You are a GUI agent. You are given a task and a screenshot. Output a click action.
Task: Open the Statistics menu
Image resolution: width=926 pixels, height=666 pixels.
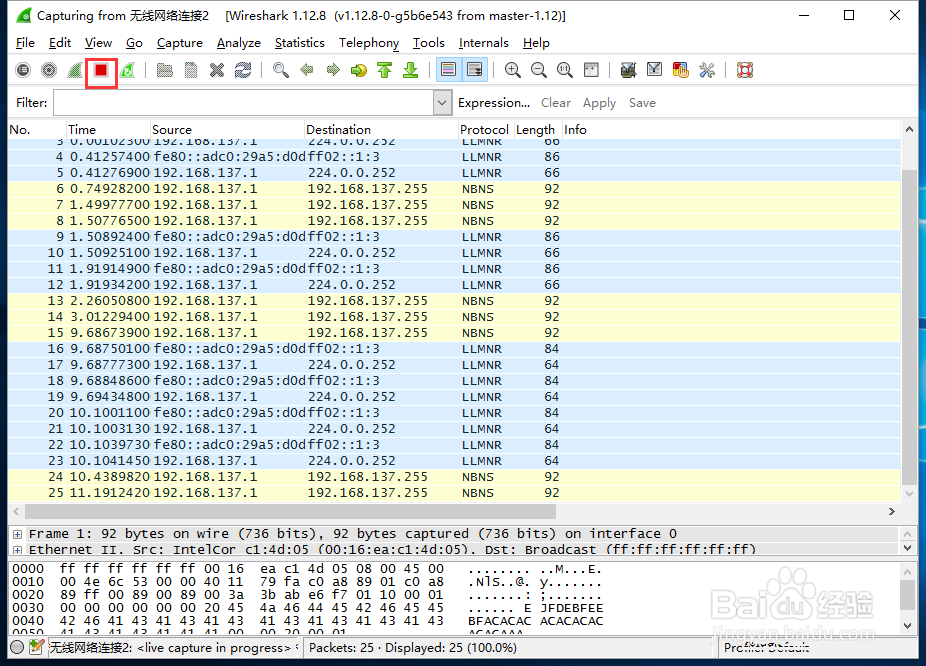[299, 43]
